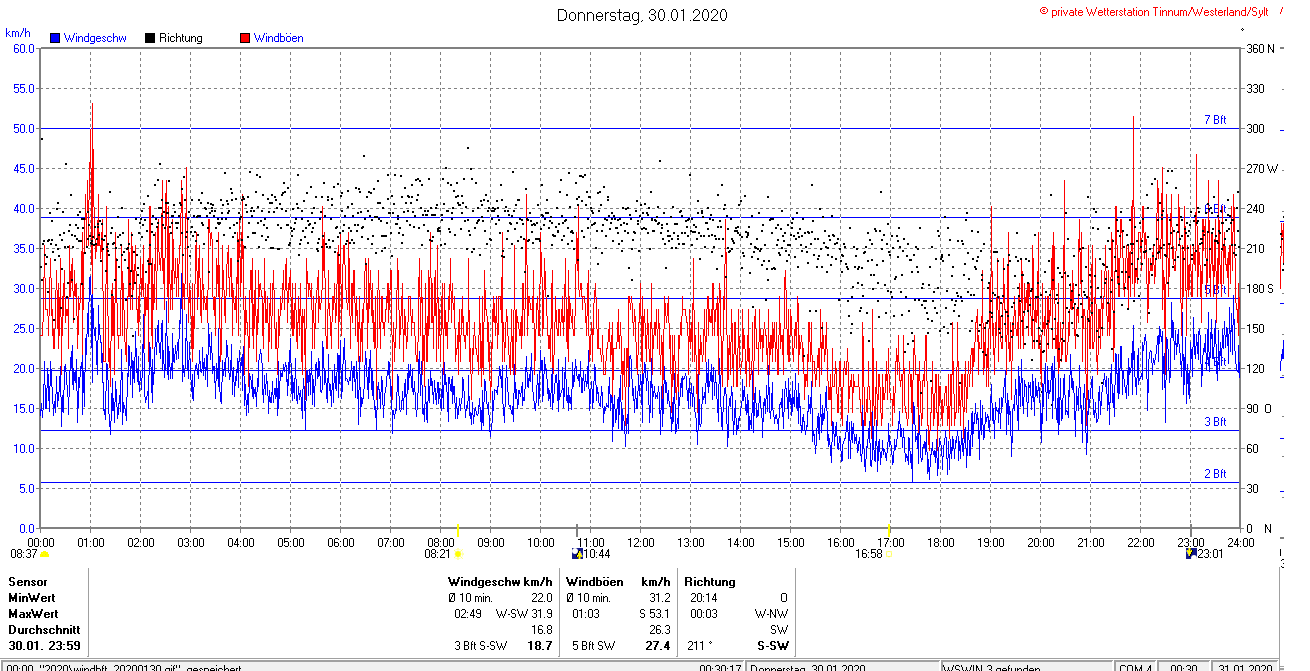Click the Windböen legend label

coord(279,38)
